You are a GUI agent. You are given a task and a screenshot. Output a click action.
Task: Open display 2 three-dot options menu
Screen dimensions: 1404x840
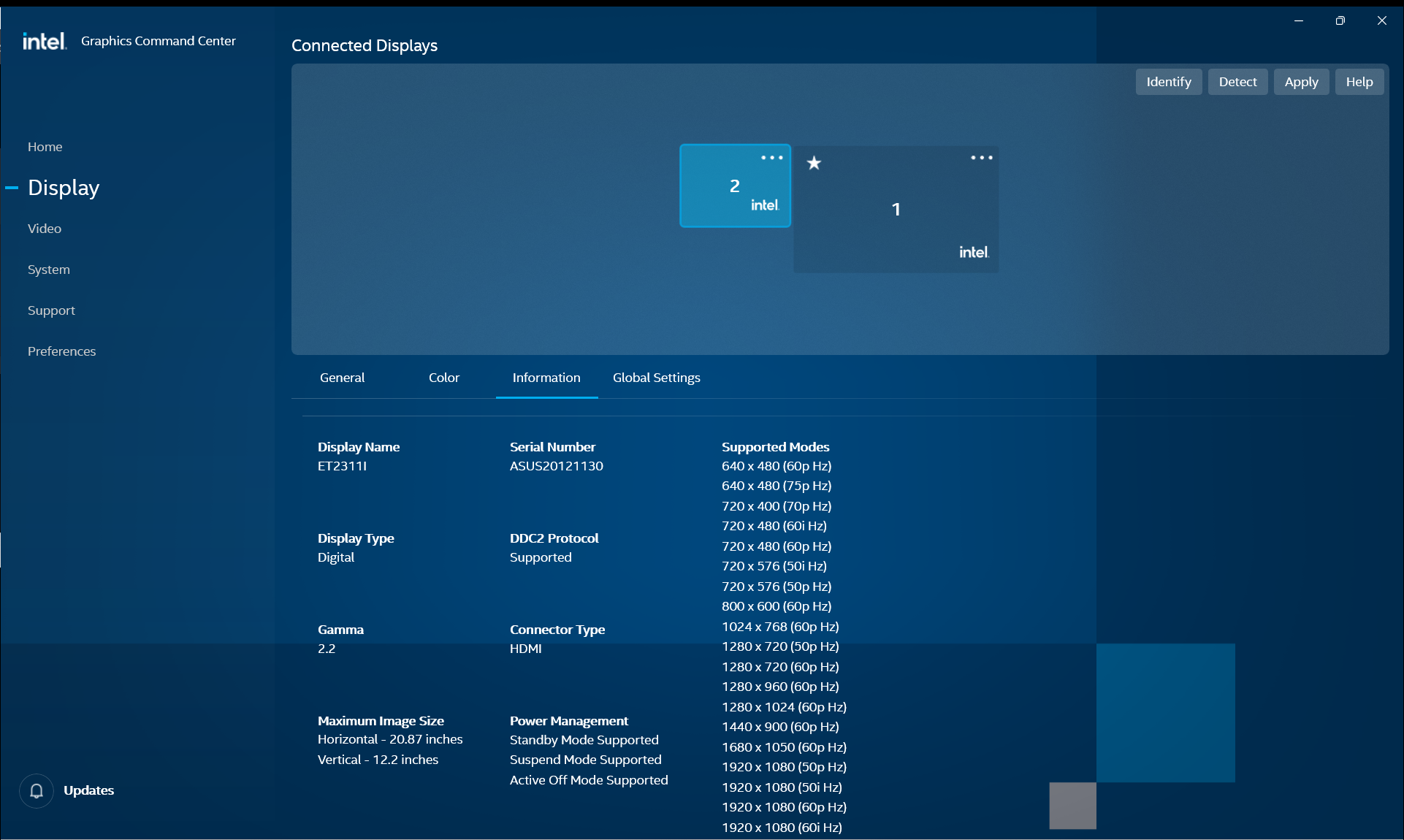tap(771, 158)
